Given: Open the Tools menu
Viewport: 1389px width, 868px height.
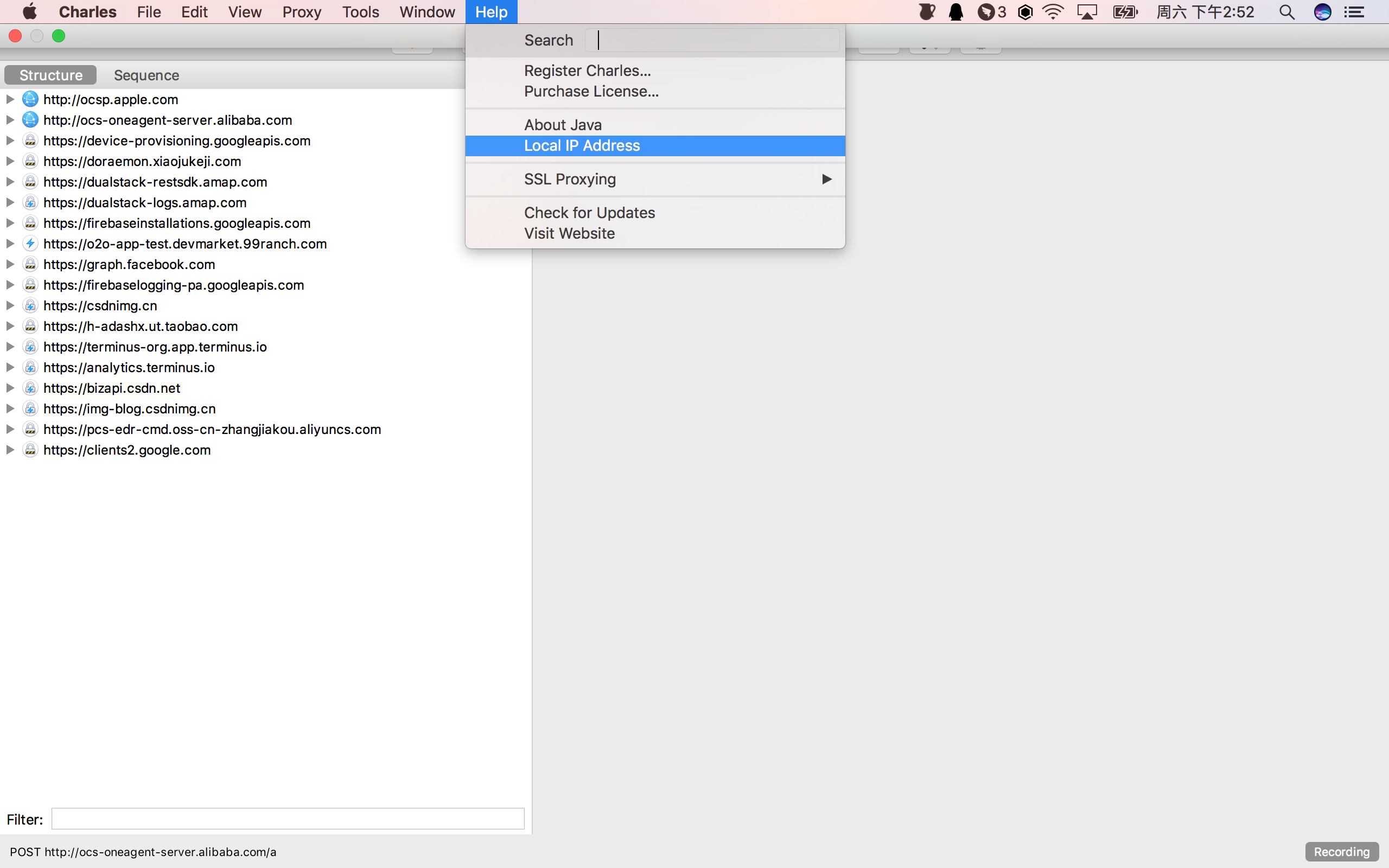Looking at the screenshot, I should (x=360, y=12).
